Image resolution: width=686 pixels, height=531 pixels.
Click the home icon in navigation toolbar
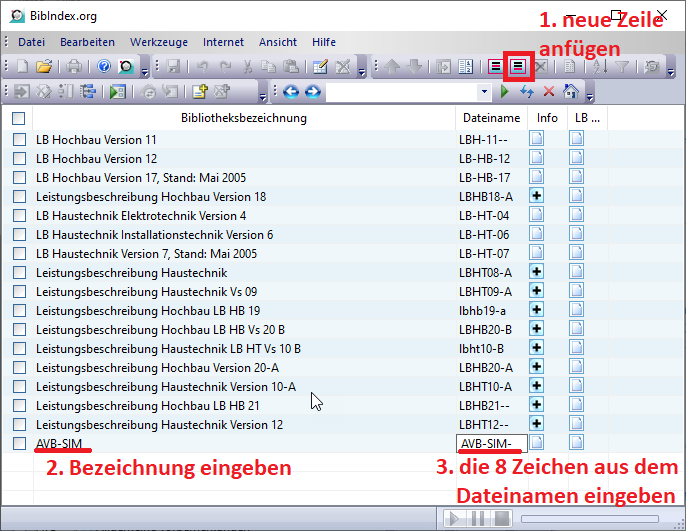570,92
